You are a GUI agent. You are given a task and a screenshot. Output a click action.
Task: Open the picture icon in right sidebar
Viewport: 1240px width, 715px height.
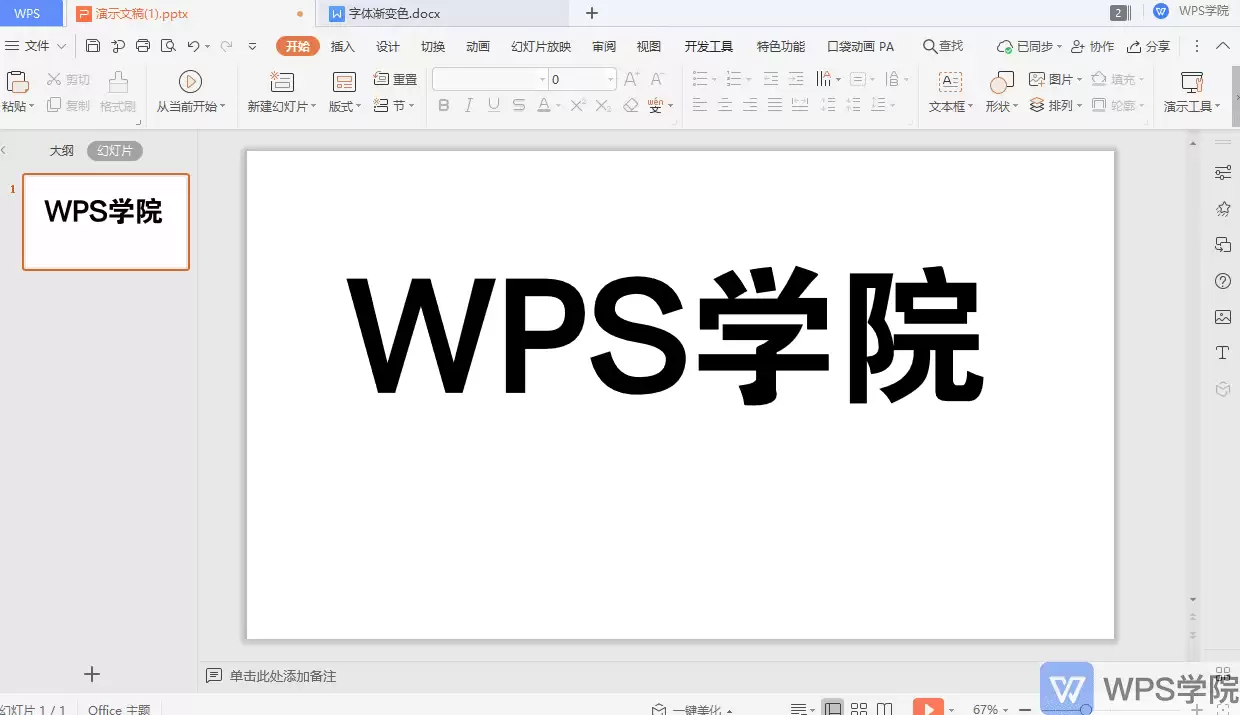point(1222,317)
